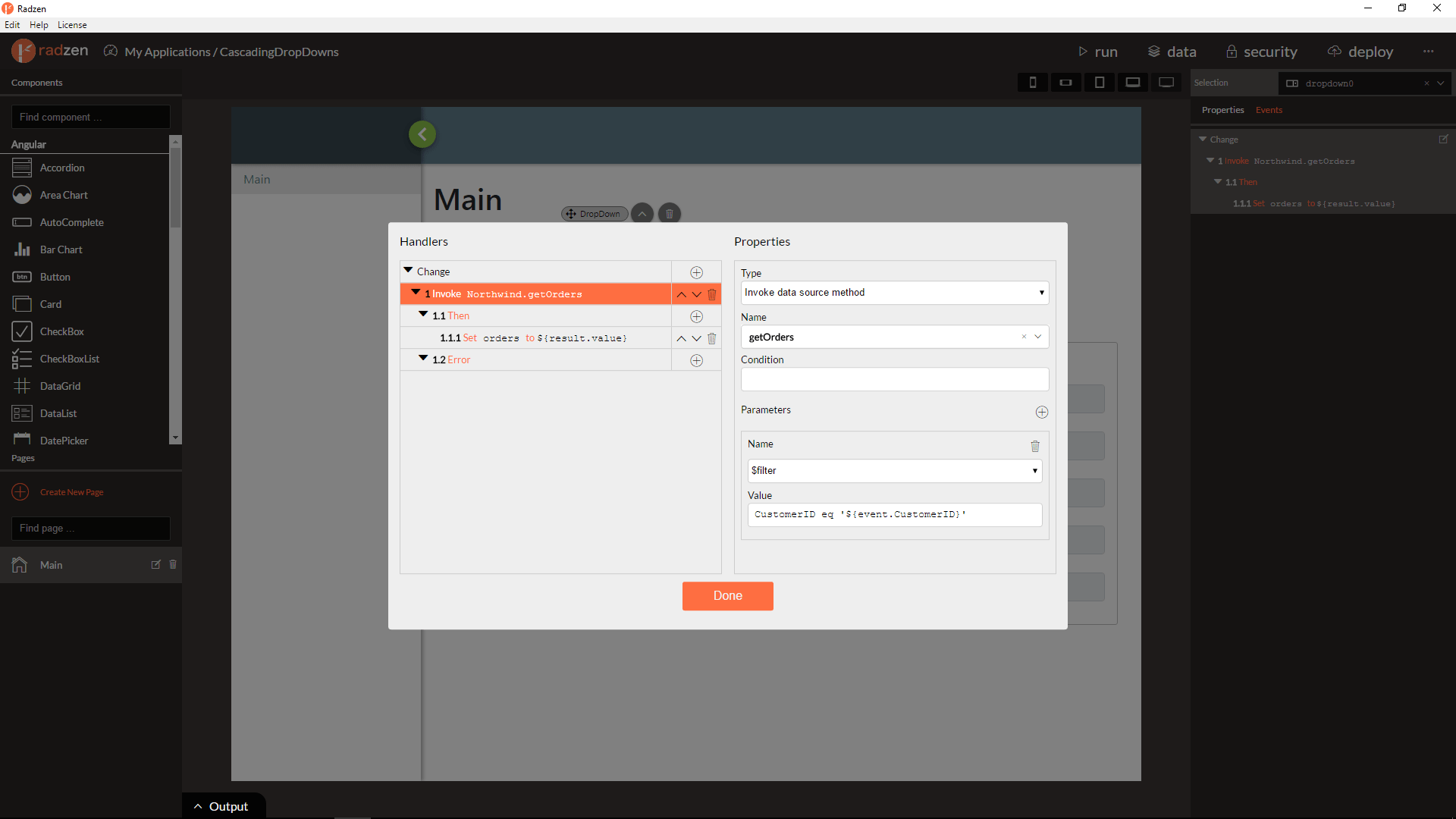Toggle the left sidebar collapse arrow
Image resolution: width=1456 pixels, height=819 pixels.
422,134
